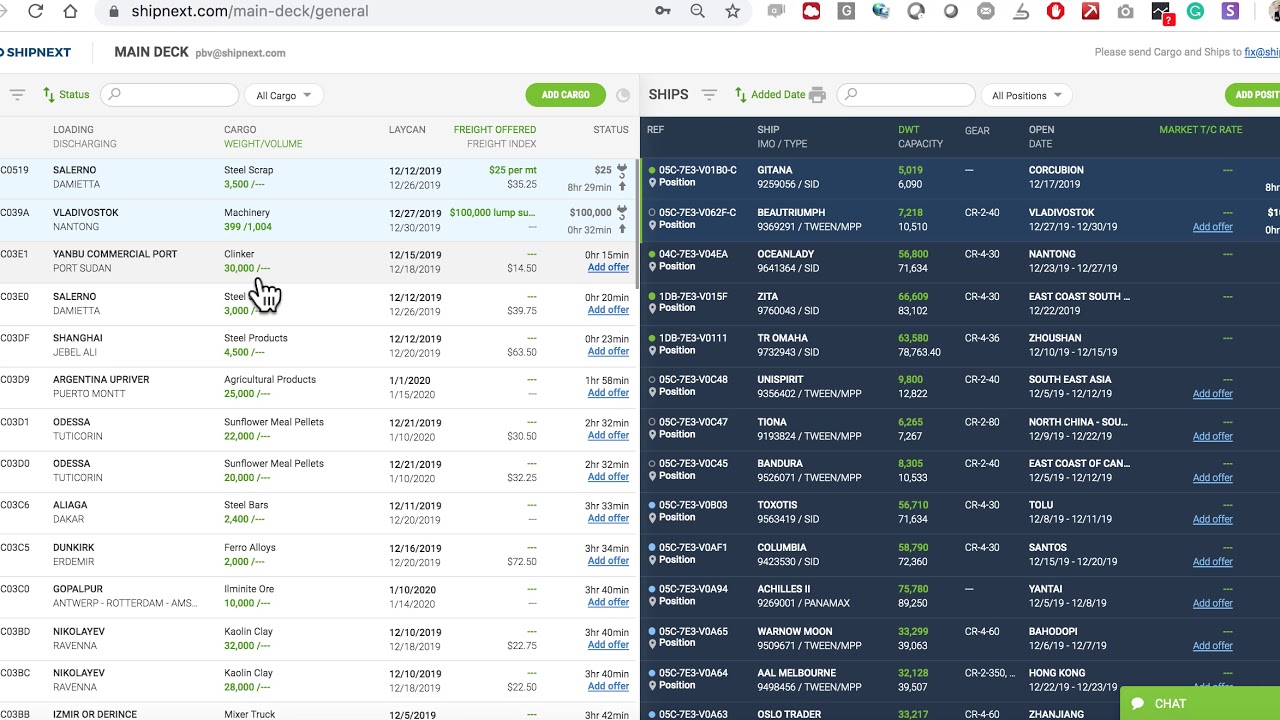This screenshot has height=720, width=1280.
Task: Toggle status circle for ship TIONA
Action: coord(652,422)
